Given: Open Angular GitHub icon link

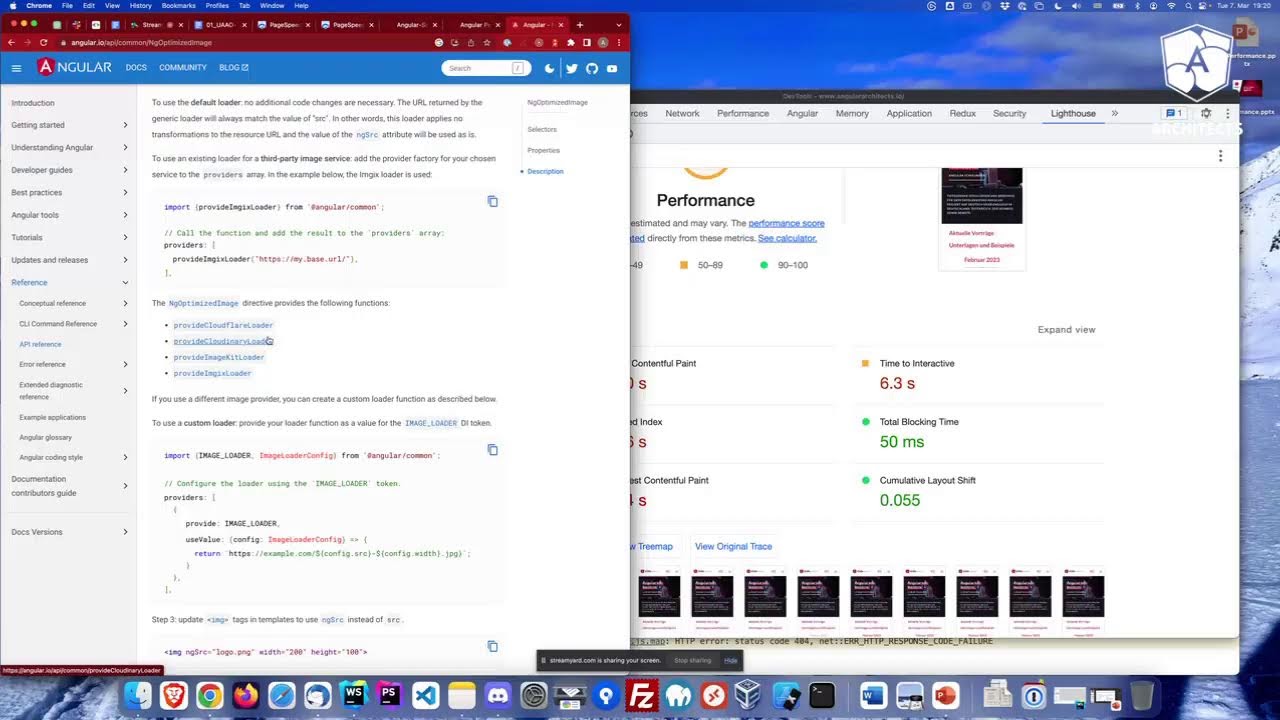Looking at the screenshot, I should 591,68.
